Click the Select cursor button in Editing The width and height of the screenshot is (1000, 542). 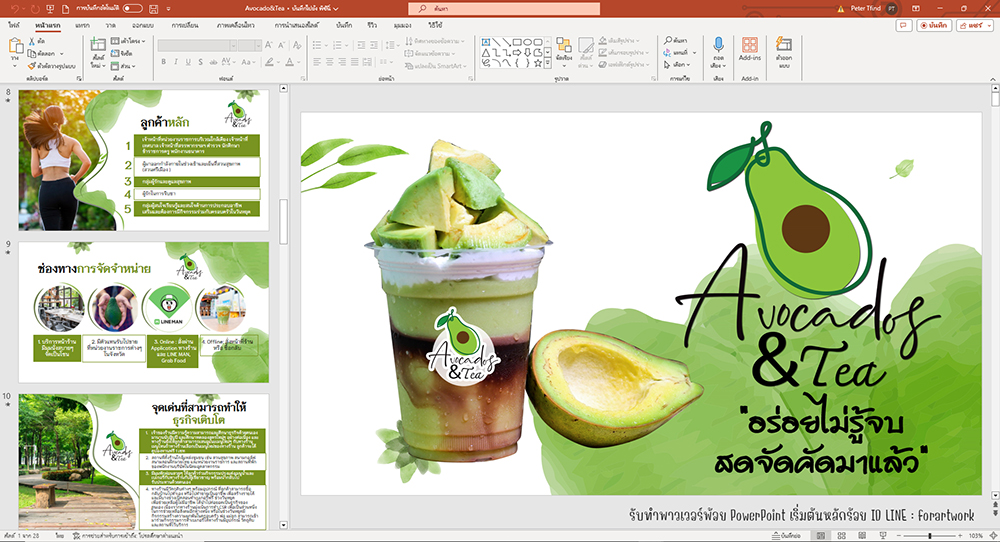677,64
